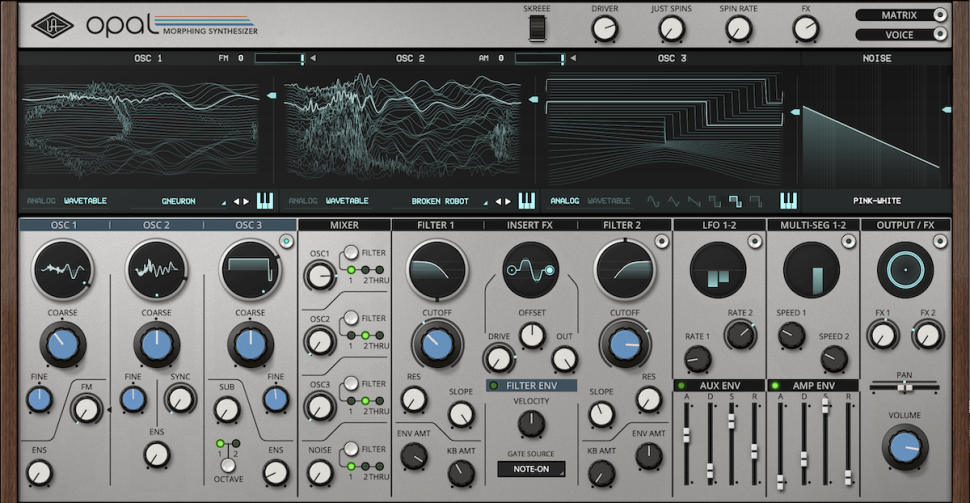This screenshot has width=970, height=503.
Task: Click the Universal Audio logo
Action: point(53,25)
